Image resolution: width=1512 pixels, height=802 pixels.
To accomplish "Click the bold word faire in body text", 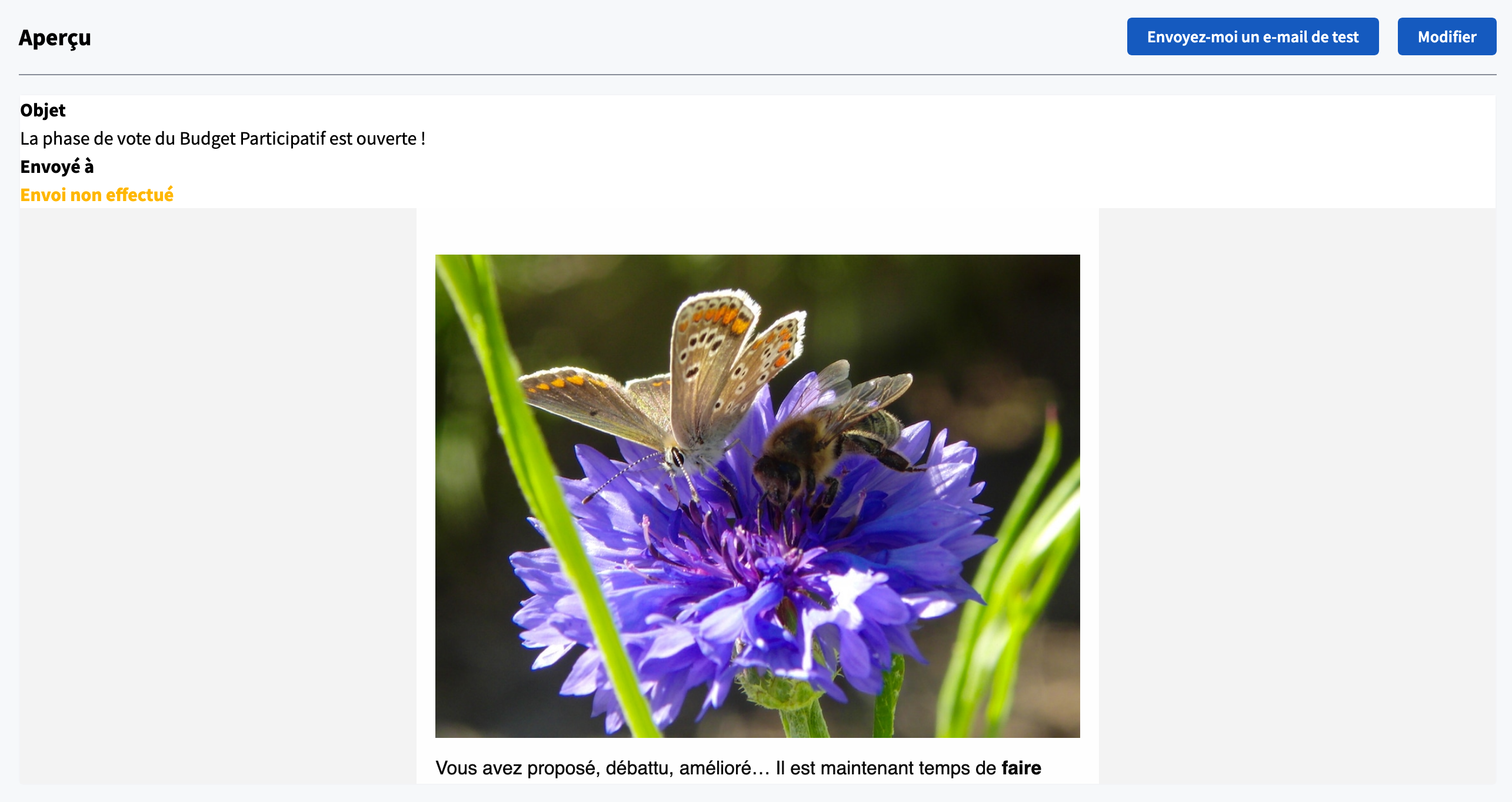I will (1021, 768).
